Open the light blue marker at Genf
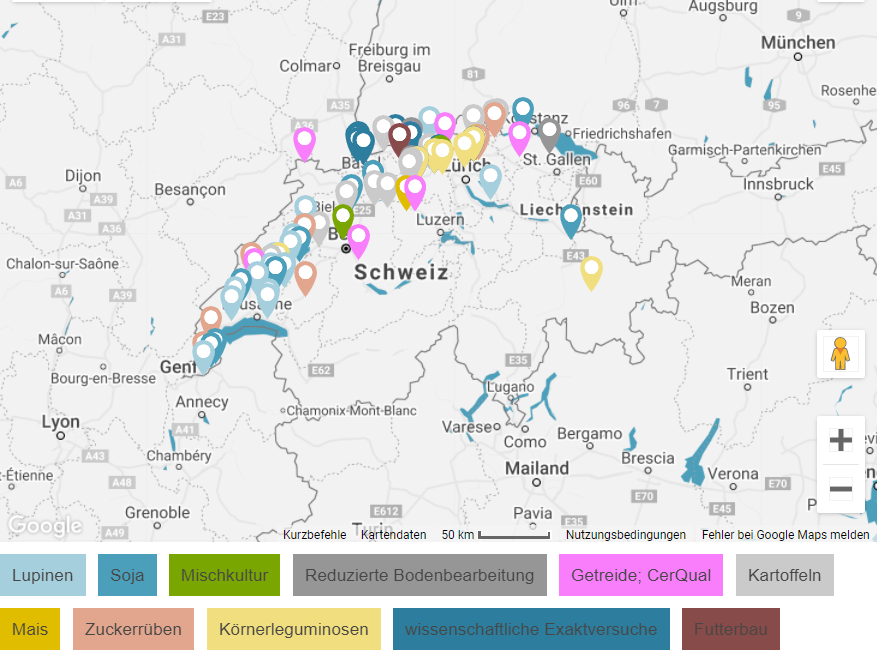 point(204,357)
